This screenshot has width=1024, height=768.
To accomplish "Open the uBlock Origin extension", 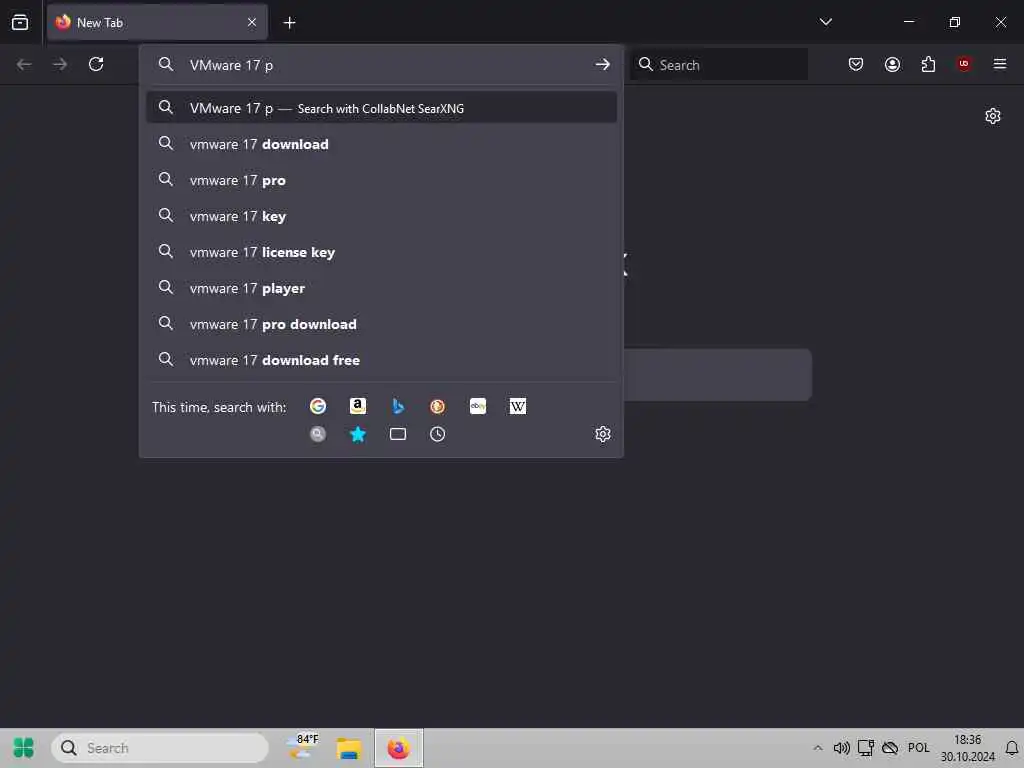I will [x=964, y=64].
